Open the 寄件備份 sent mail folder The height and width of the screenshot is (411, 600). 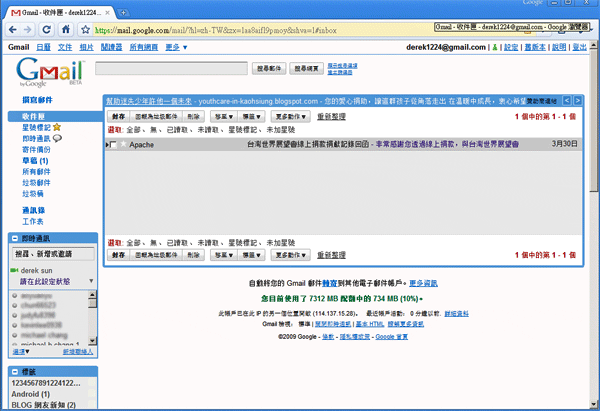(x=36, y=149)
